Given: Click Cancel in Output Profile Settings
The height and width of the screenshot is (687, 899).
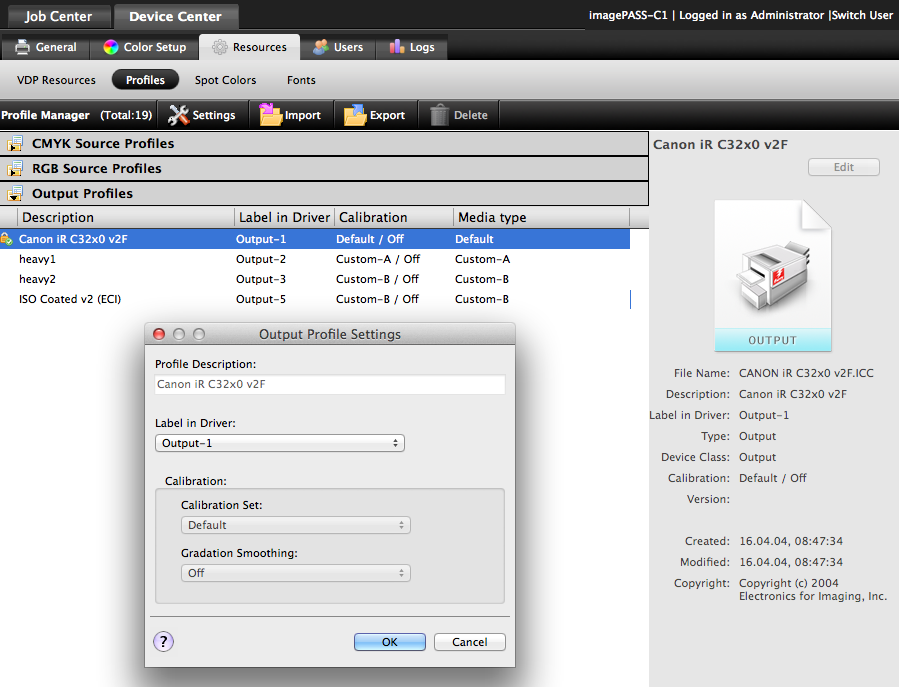Looking at the screenshot, I should (470, 642).
